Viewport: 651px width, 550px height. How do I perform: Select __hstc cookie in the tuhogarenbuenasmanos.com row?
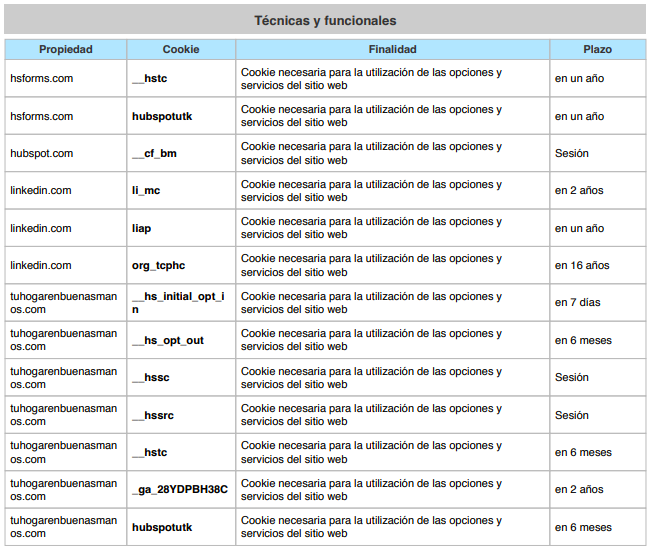click(149, 452)
